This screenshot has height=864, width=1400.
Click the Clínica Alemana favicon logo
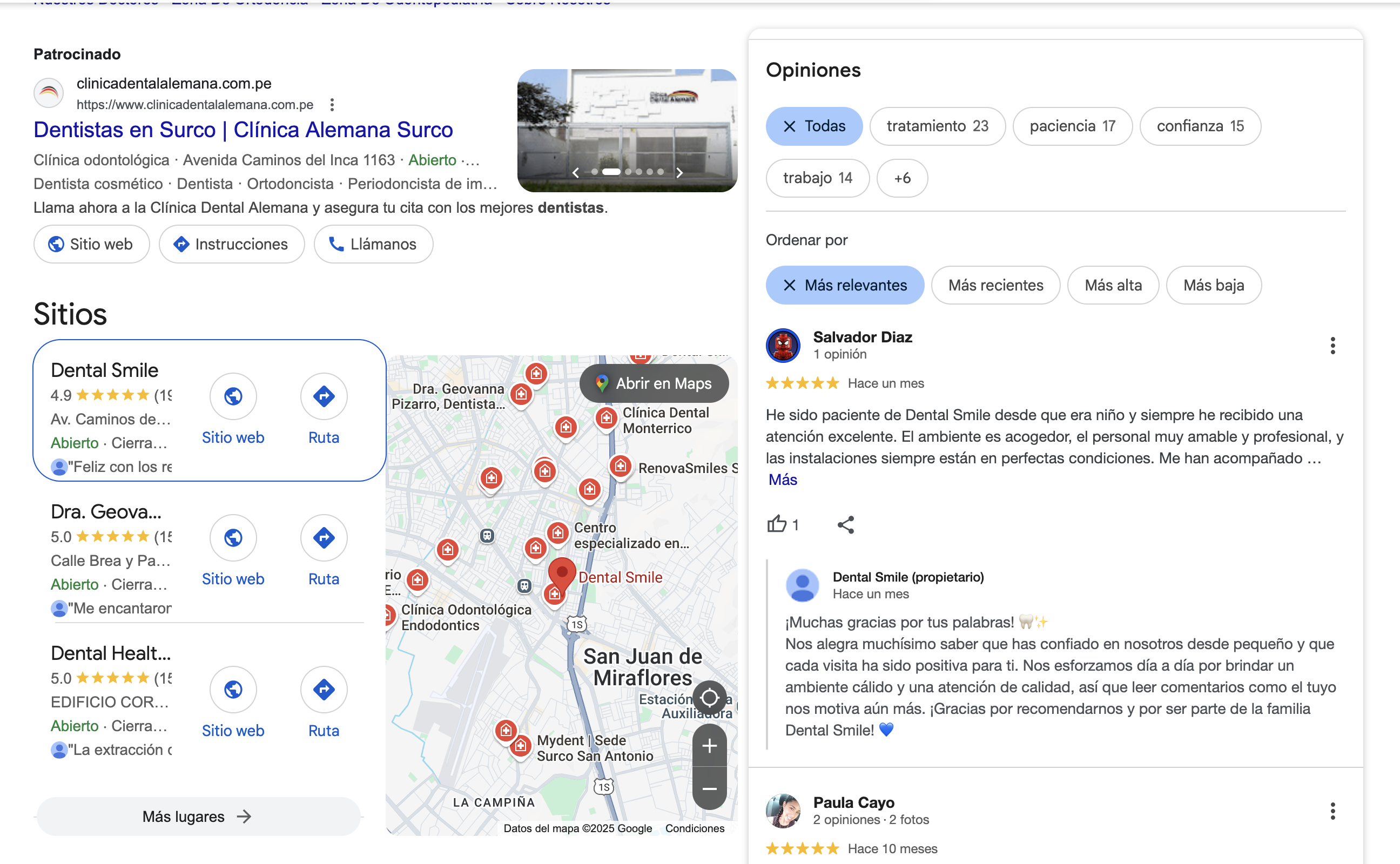(49, 92)
